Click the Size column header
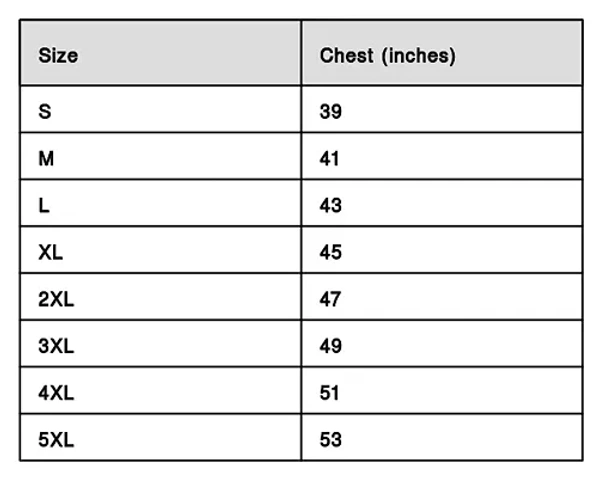The width and height of the screenshot is (600, 478). click(x=58, y=56)
